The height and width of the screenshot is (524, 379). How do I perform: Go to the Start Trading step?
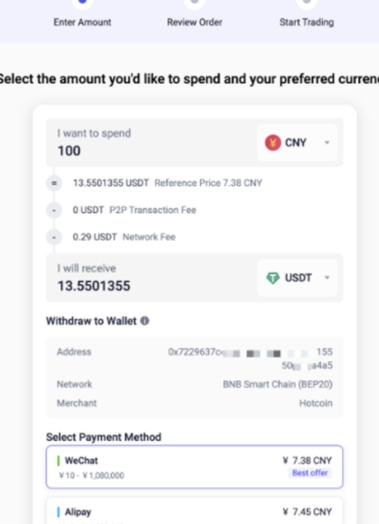pyautogui.click(x=306, y=22)
